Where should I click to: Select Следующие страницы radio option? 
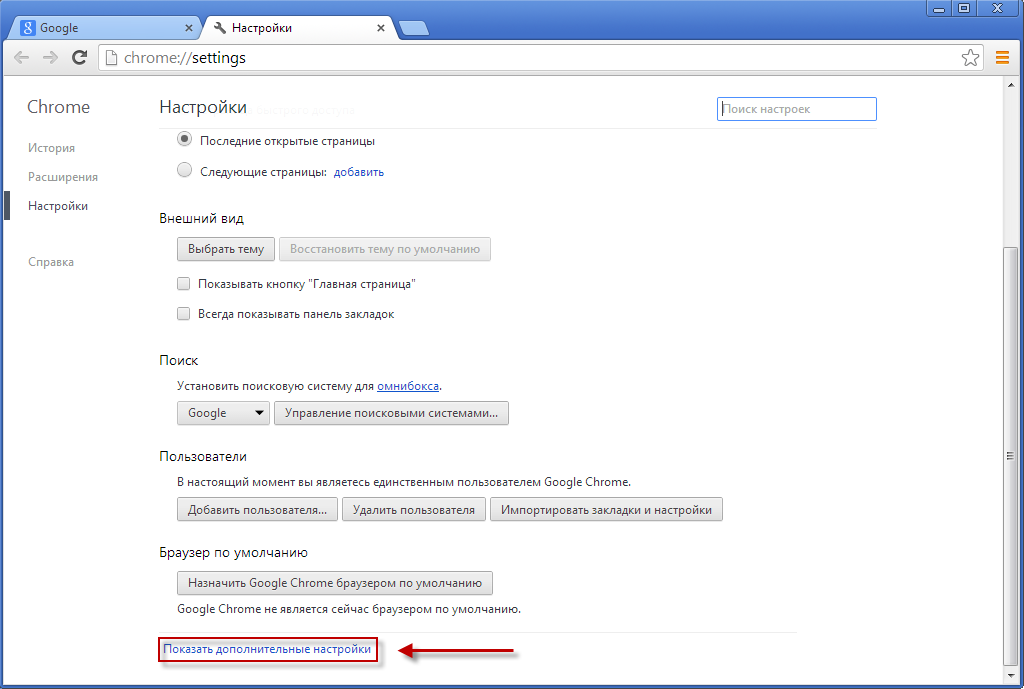[185, 170]
